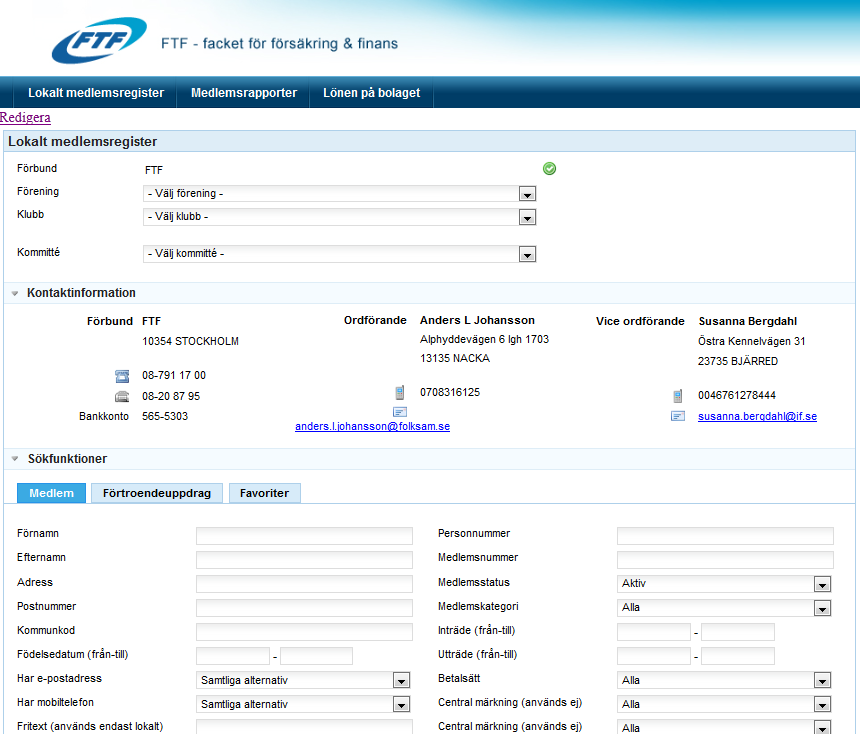The image size is (860, 734).
Task: Click the Fritext input field
Action: [304, 727]
